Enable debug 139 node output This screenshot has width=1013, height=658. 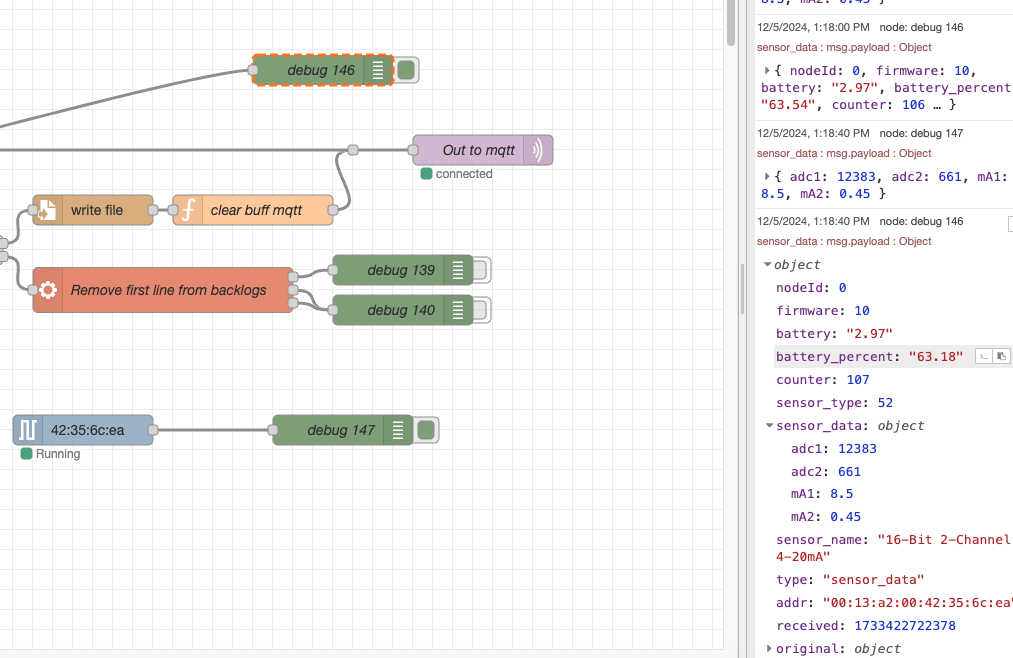click(x=479, y=270)
